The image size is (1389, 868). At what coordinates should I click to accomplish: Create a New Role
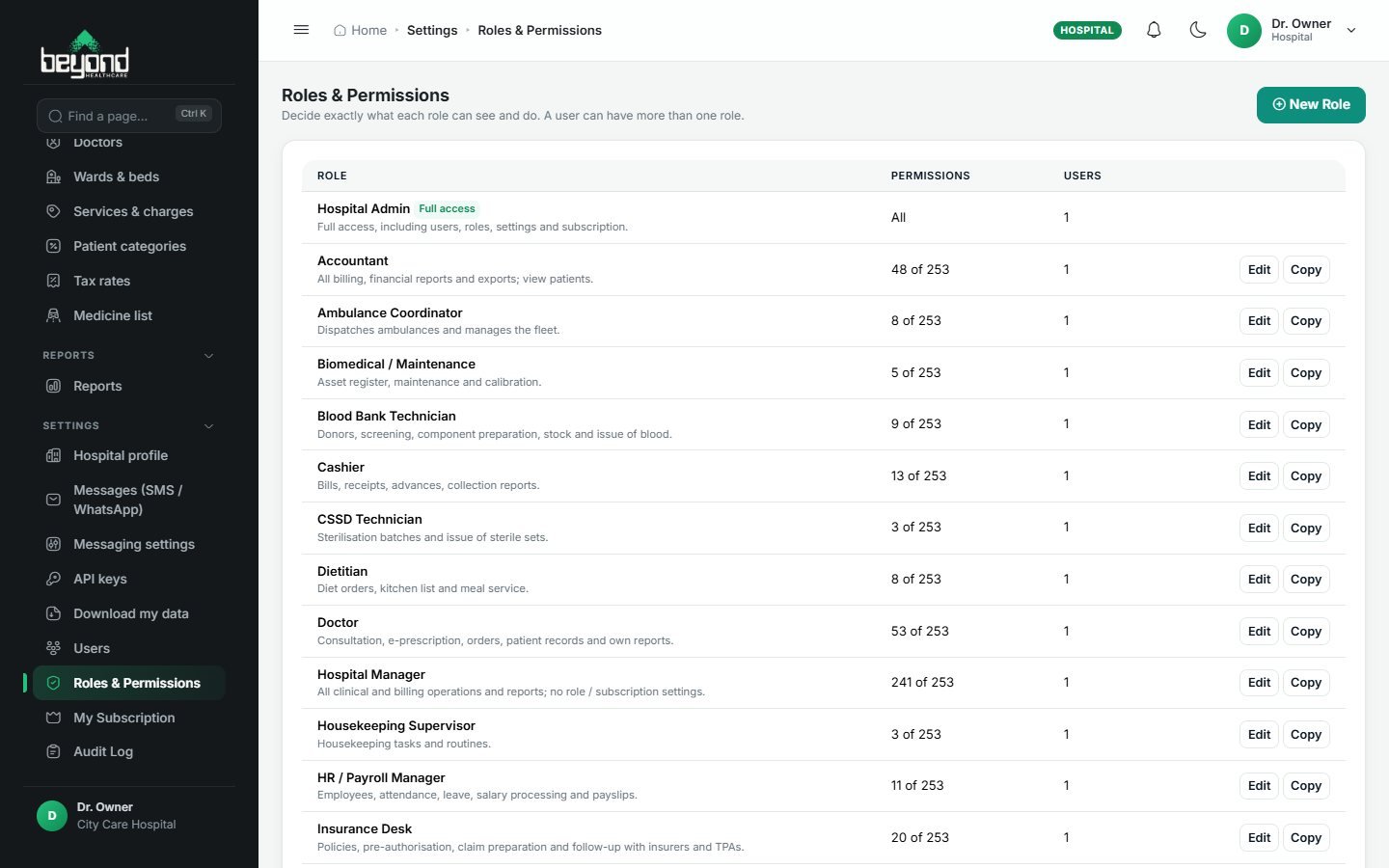tap(1311, 105)
